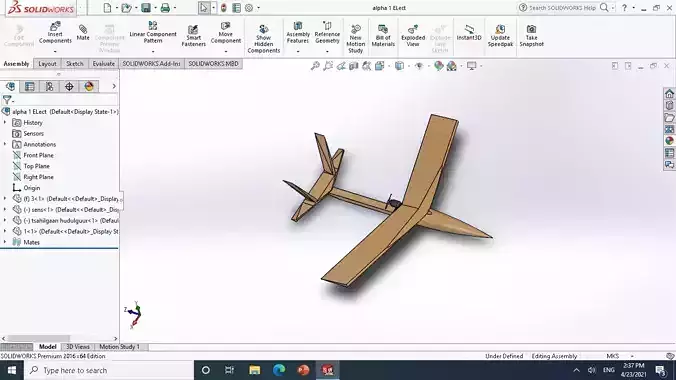This screenshot has width=676, height=380.
Task: Open Appearances color ball in task pane
Action: [x=669, y=141]
